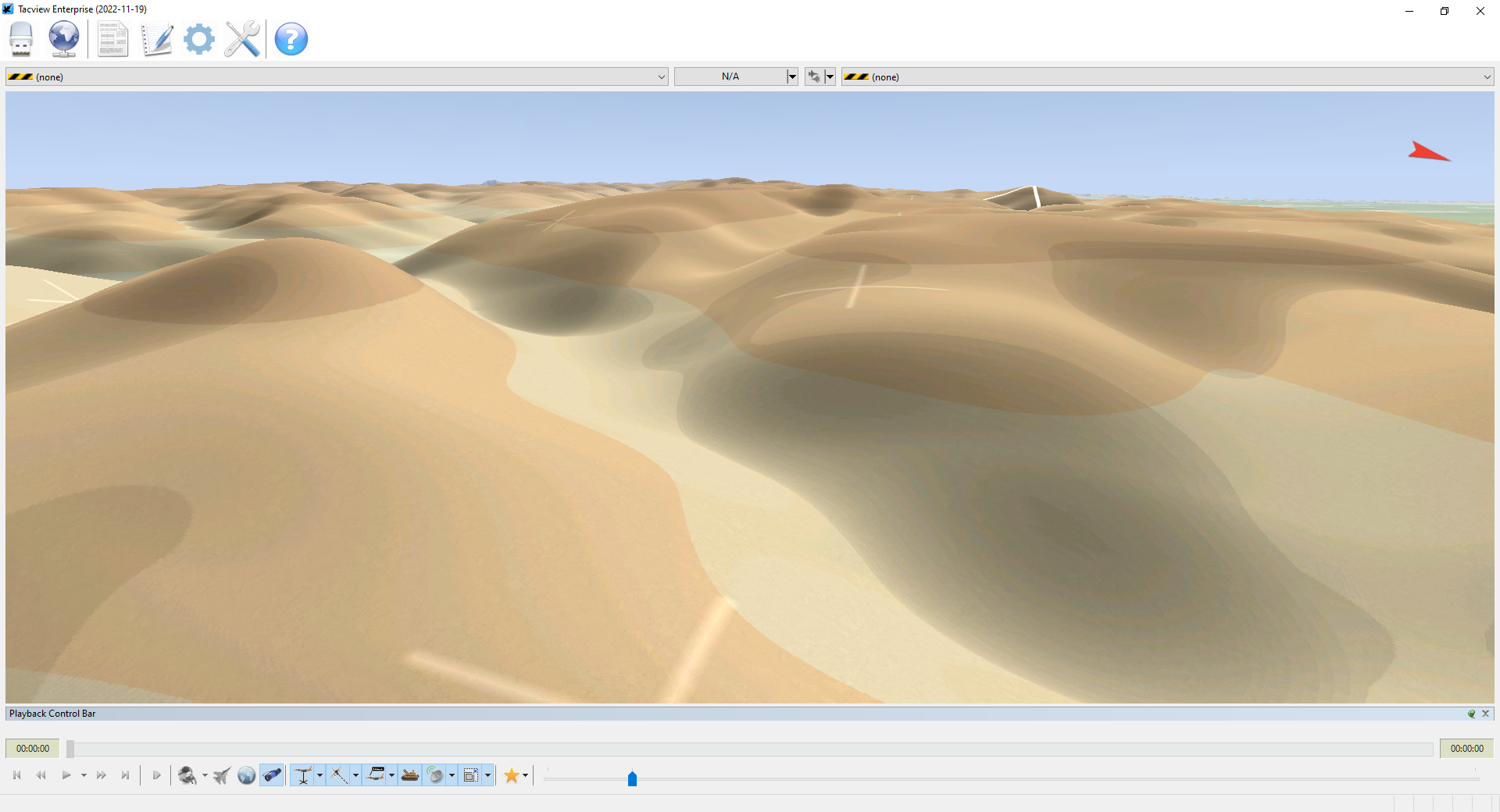Click the play button
This screenshot has width=1500, height=812.
pyautogui.click(x=66, y=775)
